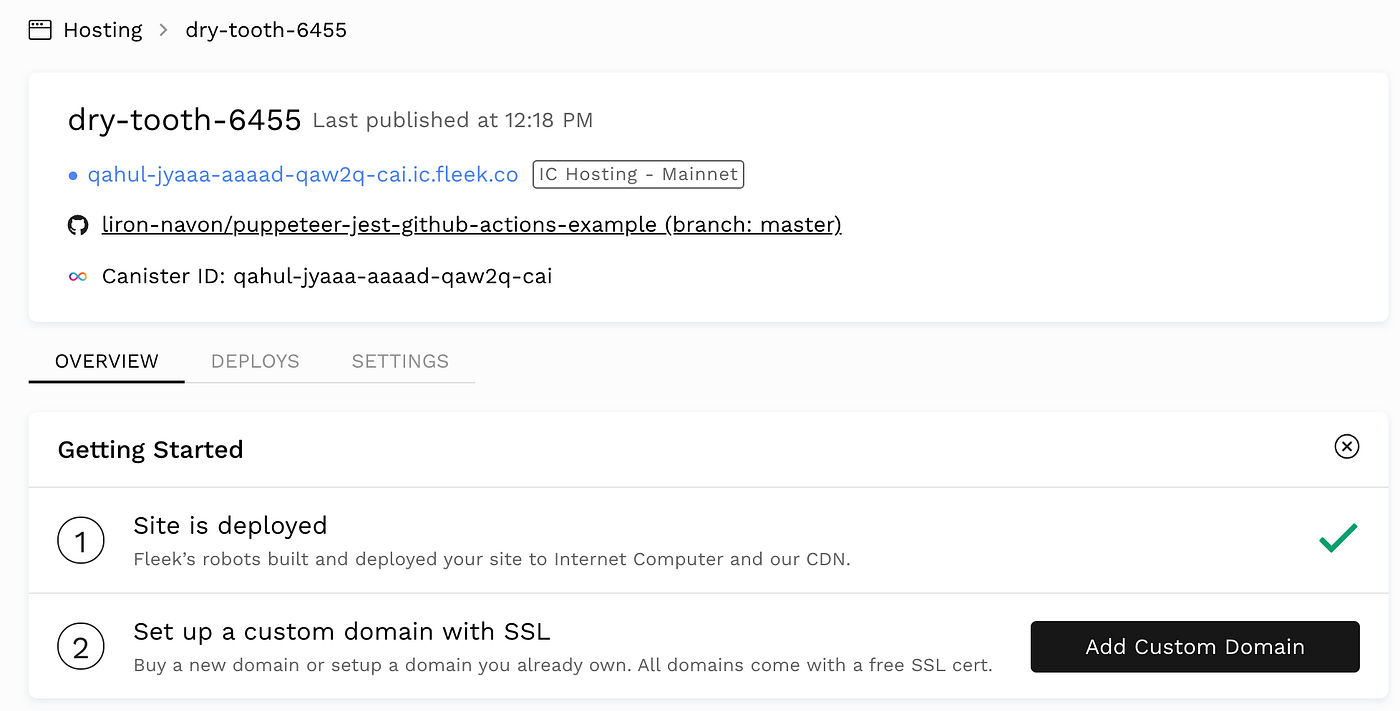Click the Buy a new domain description text

pyautogui.click(x=563, y=665)
